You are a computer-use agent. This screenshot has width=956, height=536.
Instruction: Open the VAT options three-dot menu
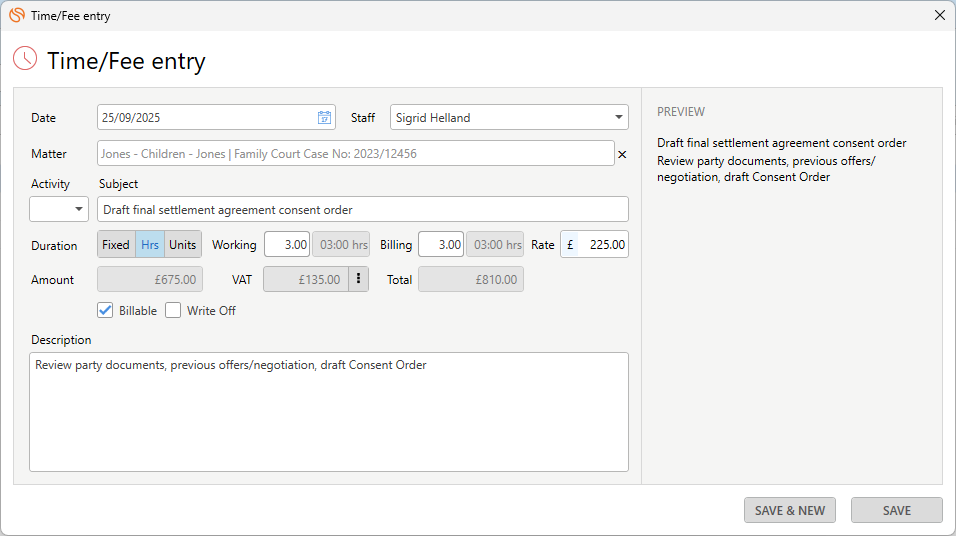358,280
